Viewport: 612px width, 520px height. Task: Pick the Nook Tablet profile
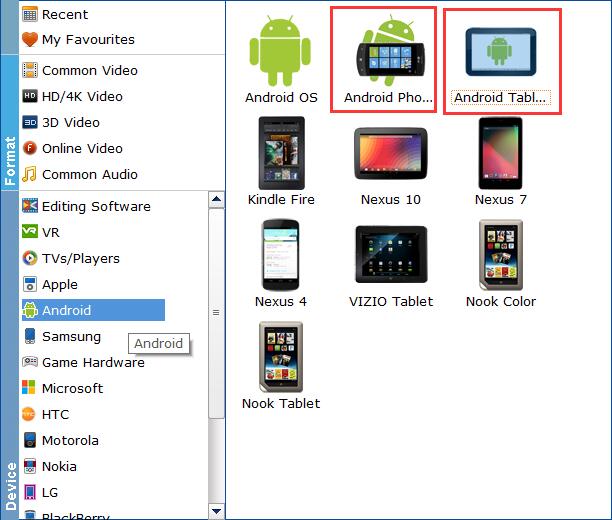pyautogui.click(x=281, y=357)
